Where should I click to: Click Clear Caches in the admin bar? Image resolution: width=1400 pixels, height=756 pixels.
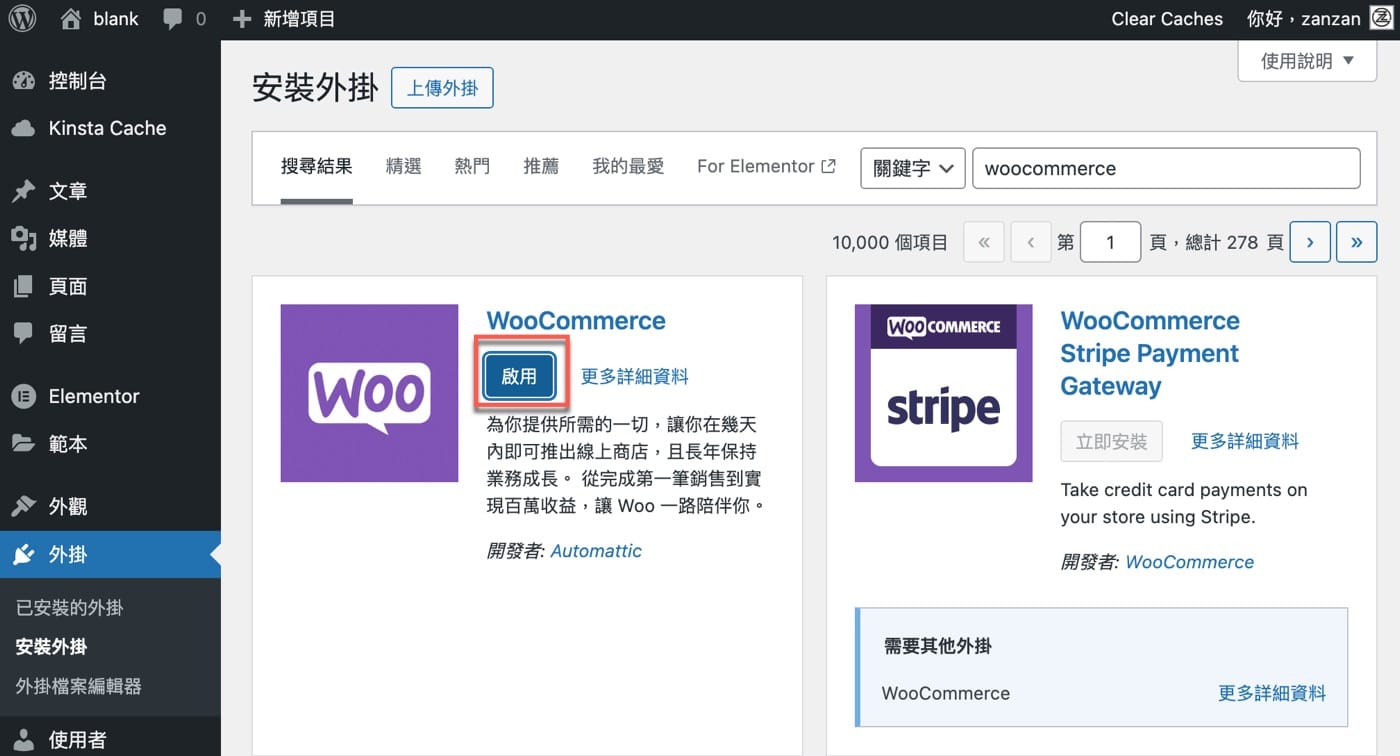tap(1167, 19)
